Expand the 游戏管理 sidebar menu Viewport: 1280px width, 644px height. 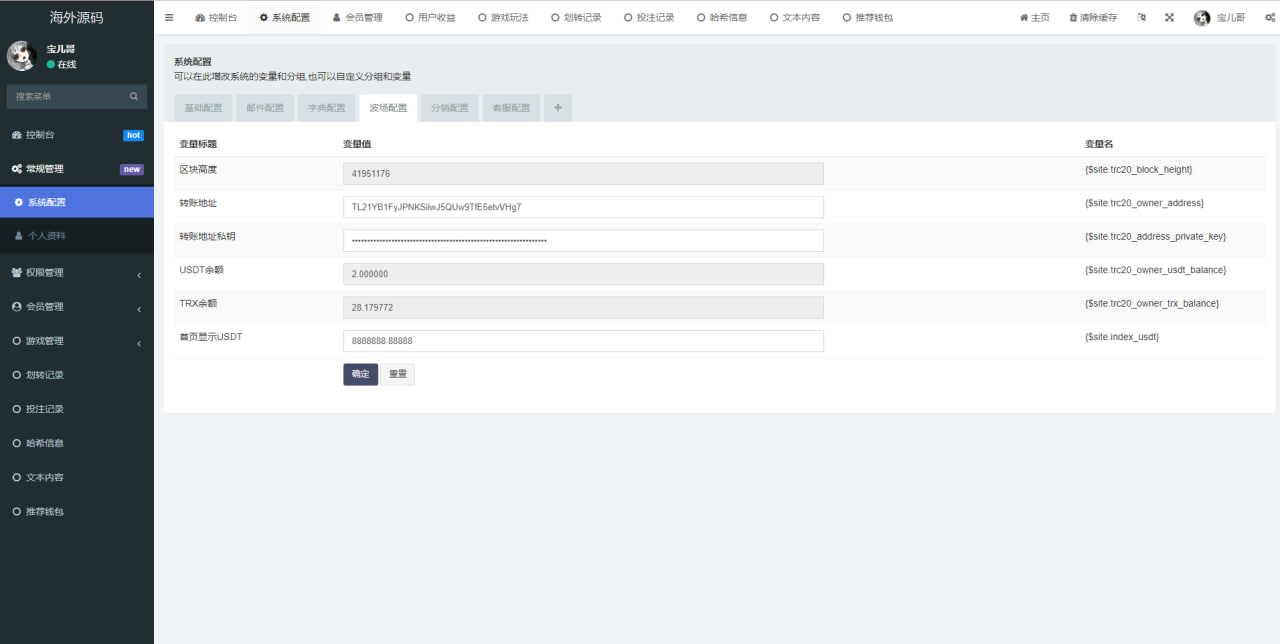coord(76,341)
